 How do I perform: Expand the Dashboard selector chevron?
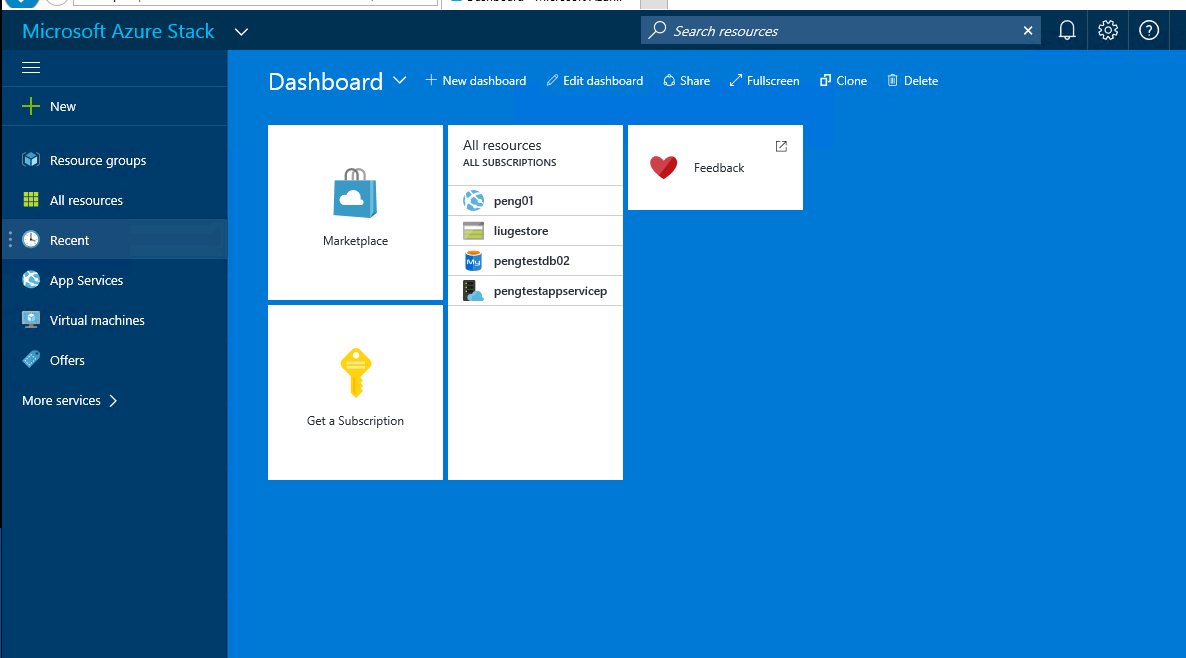(x=400, y=80)
